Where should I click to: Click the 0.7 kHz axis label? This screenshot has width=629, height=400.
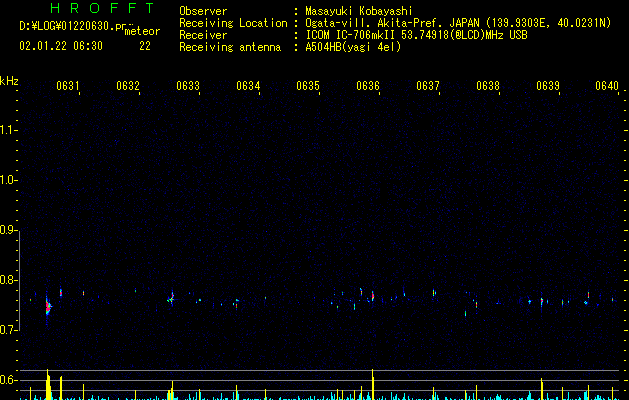(8, 330)
